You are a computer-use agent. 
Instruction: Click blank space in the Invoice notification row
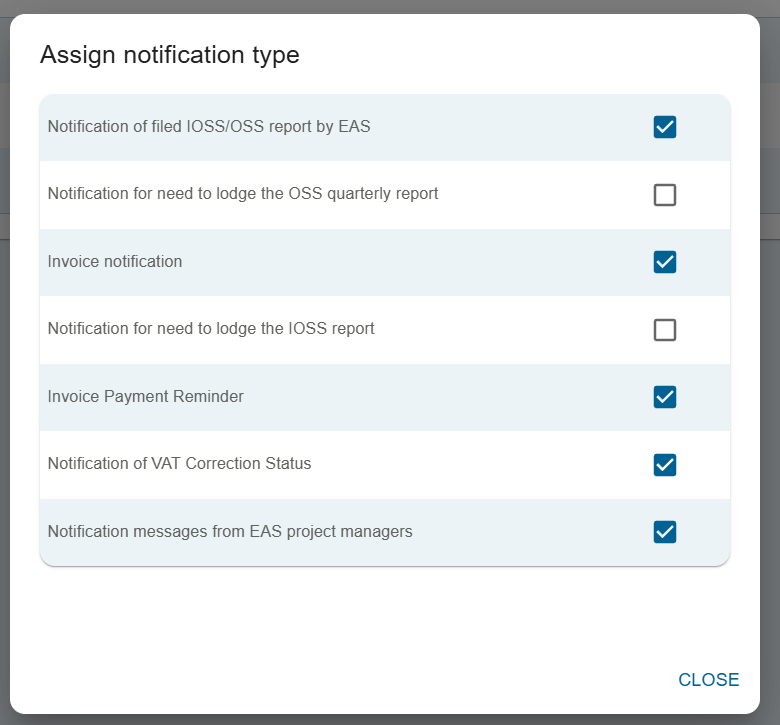(420, 262)
